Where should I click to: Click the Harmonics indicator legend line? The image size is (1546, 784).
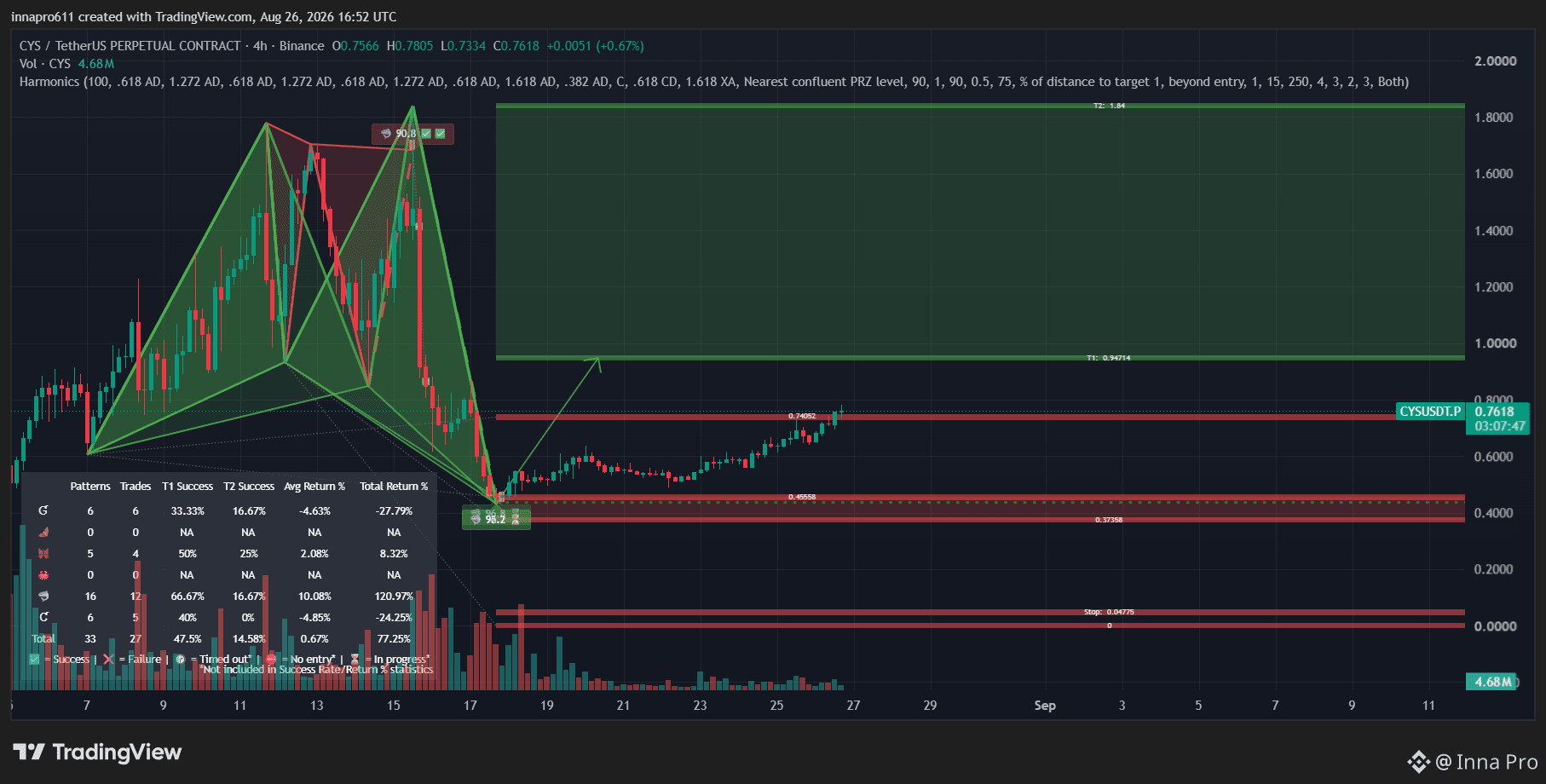[714, 82]
